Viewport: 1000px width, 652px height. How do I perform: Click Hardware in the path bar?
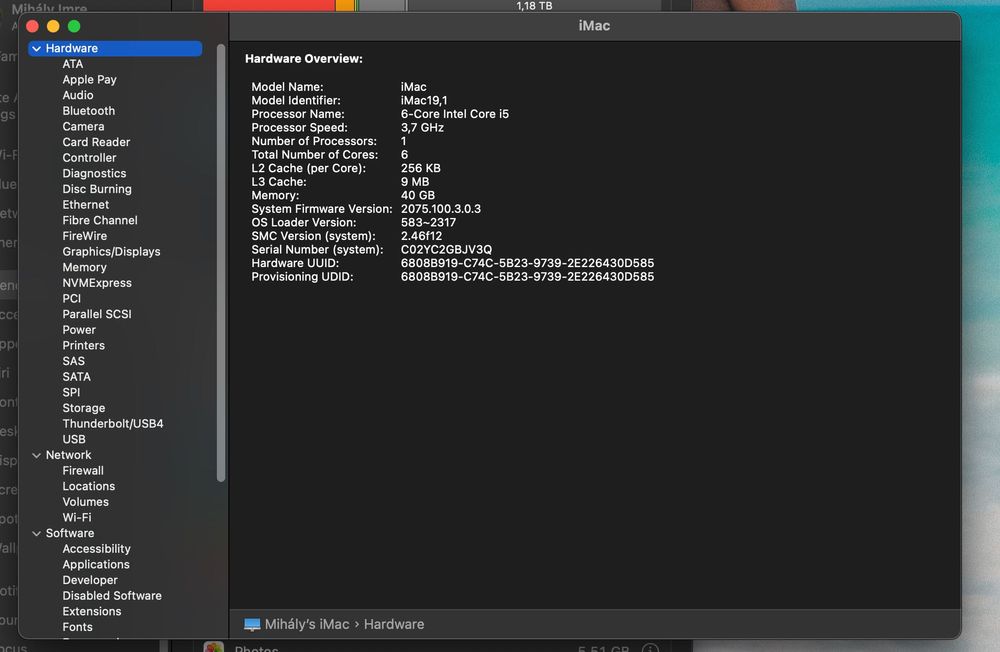point(393,624)
